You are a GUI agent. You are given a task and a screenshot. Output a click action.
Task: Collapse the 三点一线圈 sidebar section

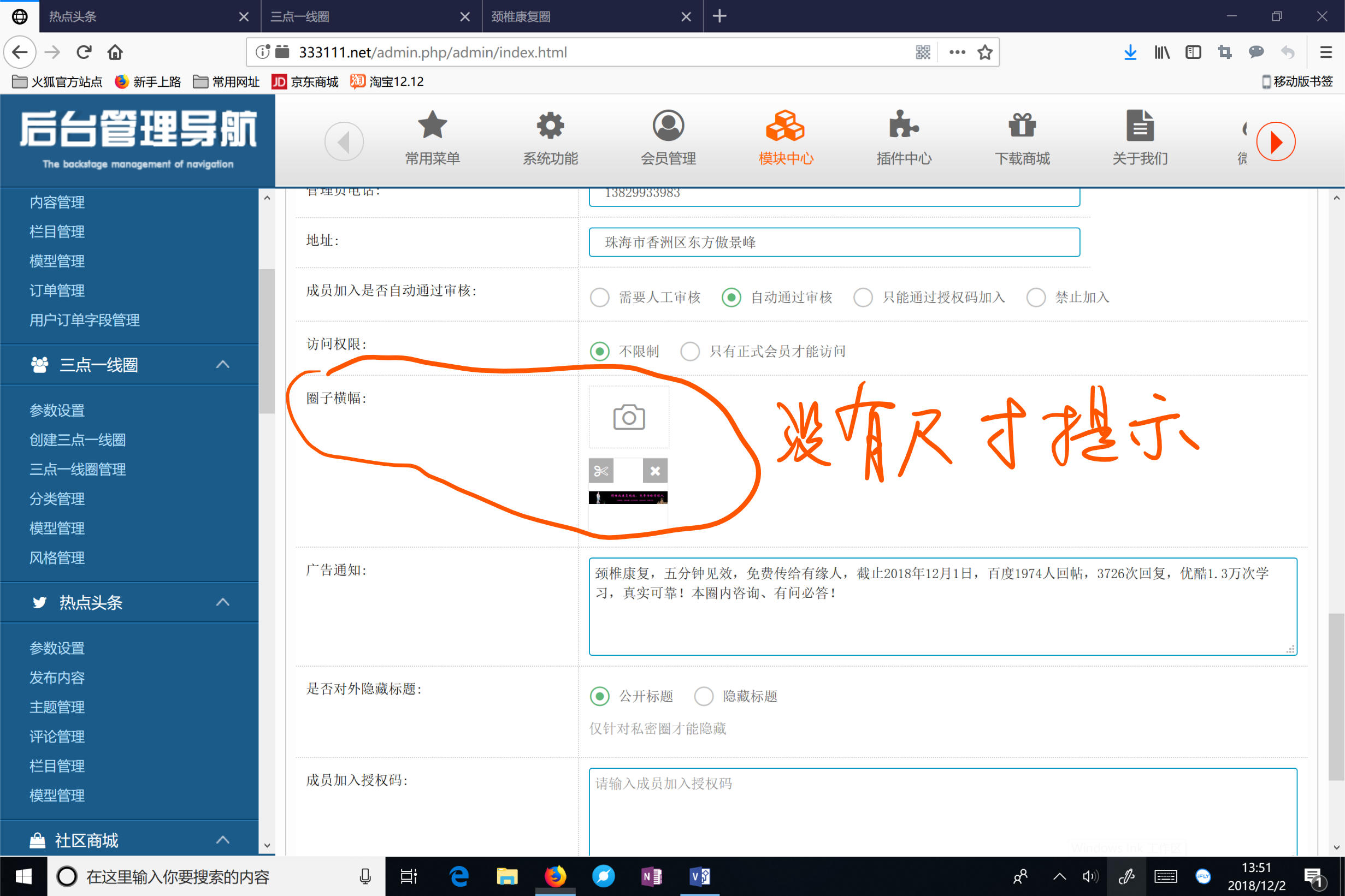click(x=223, y=365)
